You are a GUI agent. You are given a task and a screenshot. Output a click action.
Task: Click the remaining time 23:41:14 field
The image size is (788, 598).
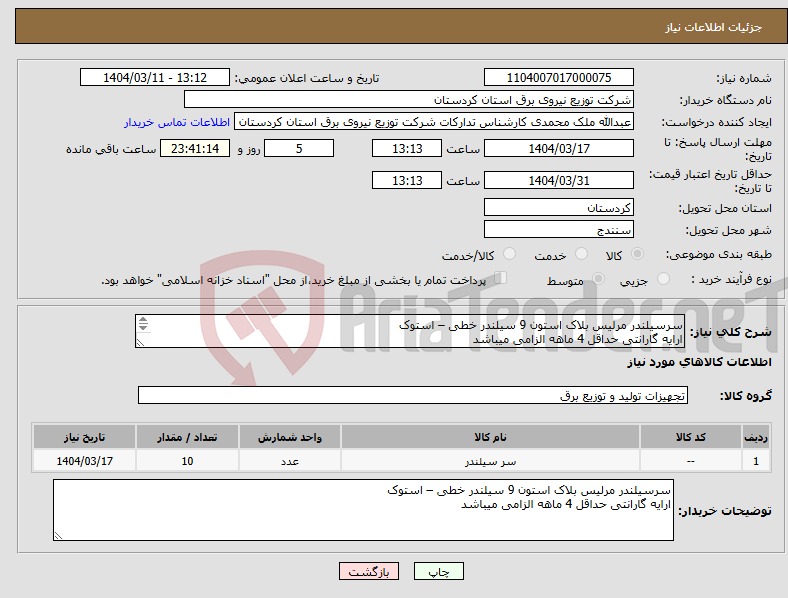pos(195,148)
